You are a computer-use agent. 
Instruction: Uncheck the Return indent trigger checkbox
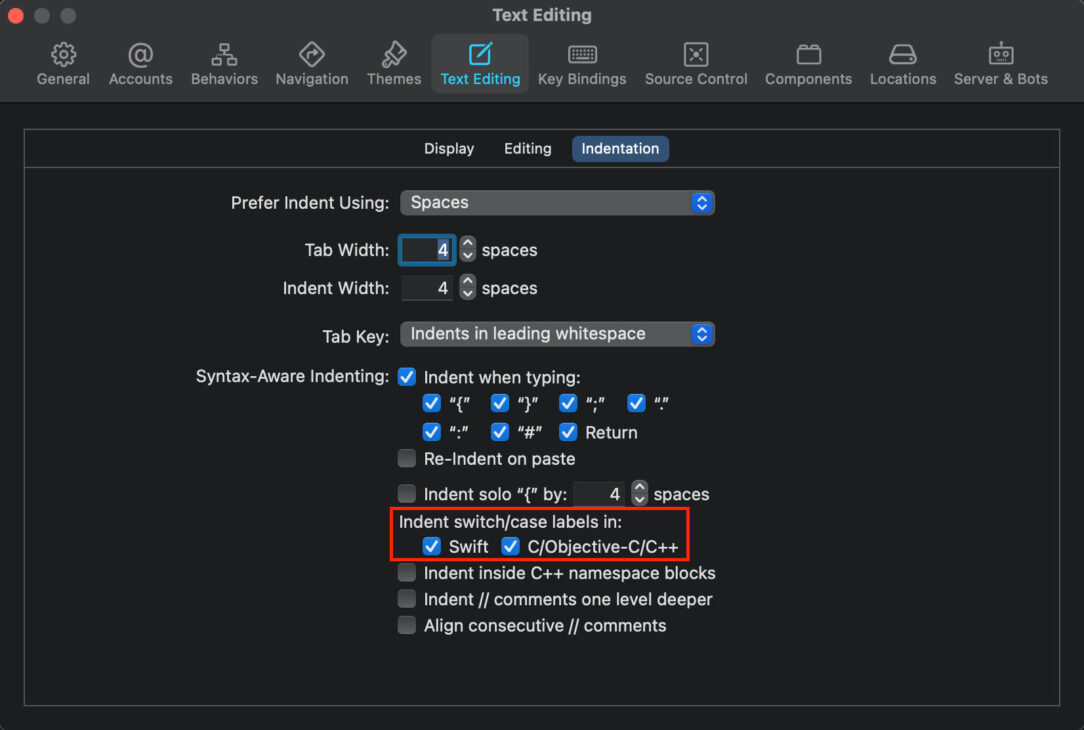coord(568,432)
